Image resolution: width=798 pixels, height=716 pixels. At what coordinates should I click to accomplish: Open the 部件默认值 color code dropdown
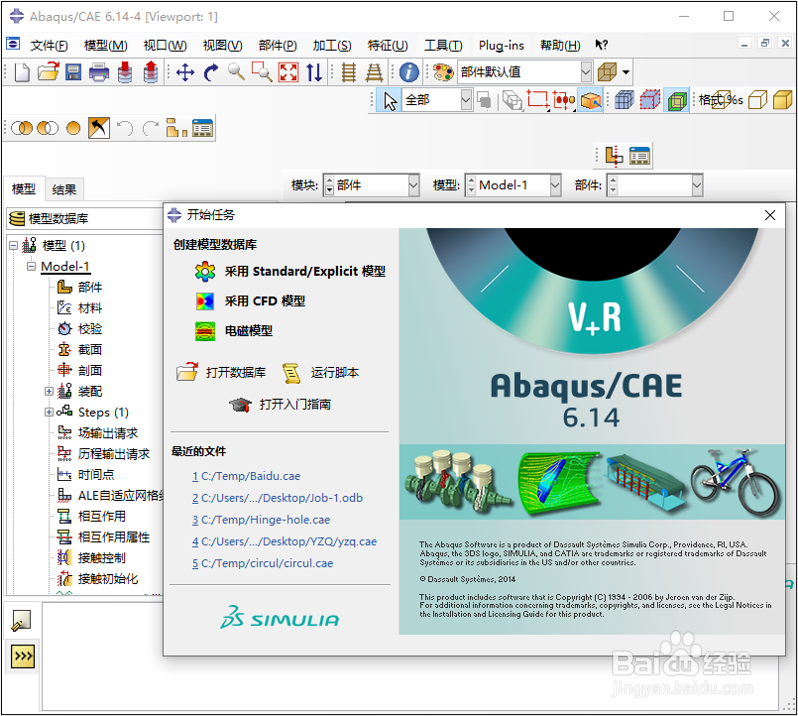pyautogui.click(x=586, y=72)
